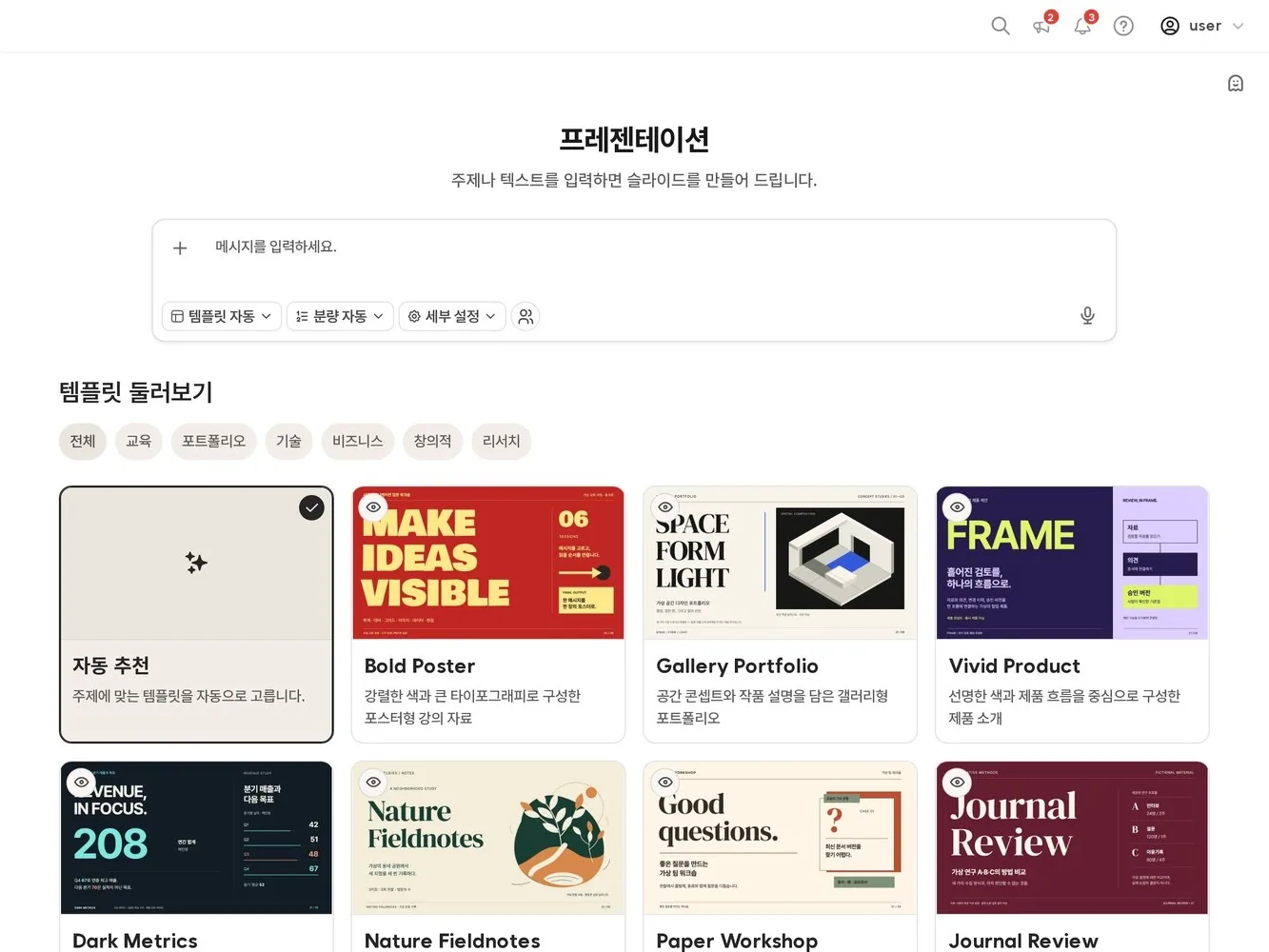Select the Bold Poster template thumbnail
The height and width of the screenshot is (952, 1269).
coord(488,563)
